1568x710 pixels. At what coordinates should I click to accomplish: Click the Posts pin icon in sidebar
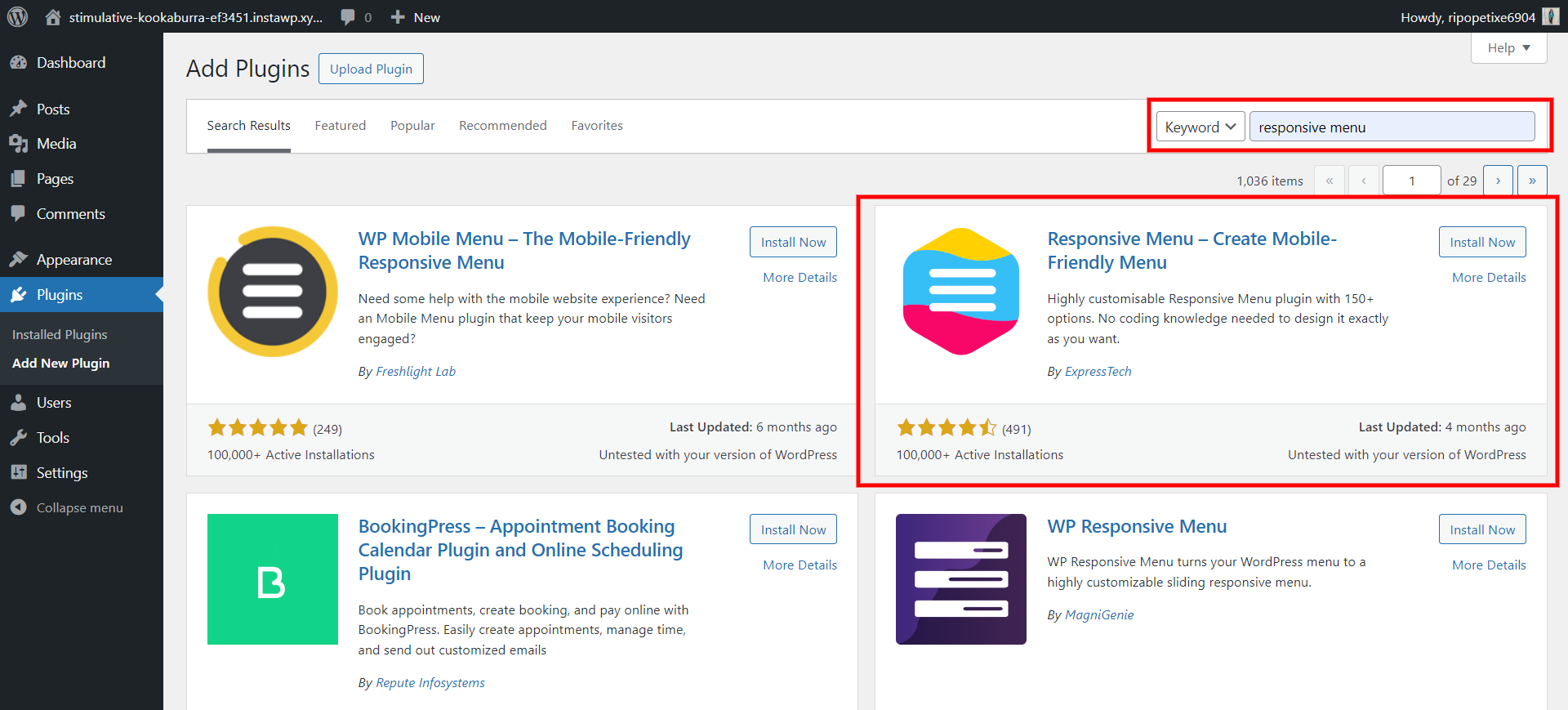pos(18,109)
